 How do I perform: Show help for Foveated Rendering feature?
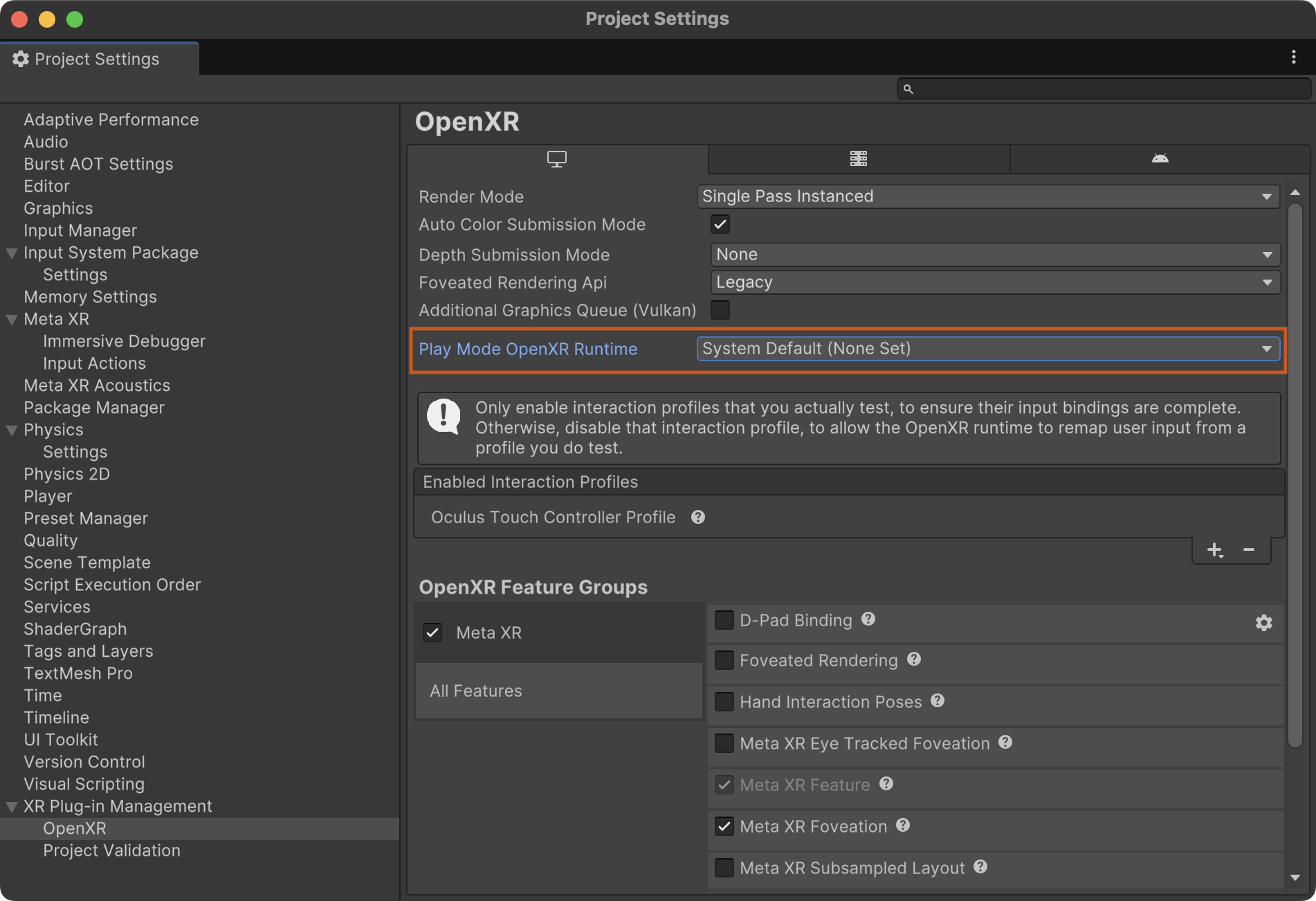click(914, 659)
